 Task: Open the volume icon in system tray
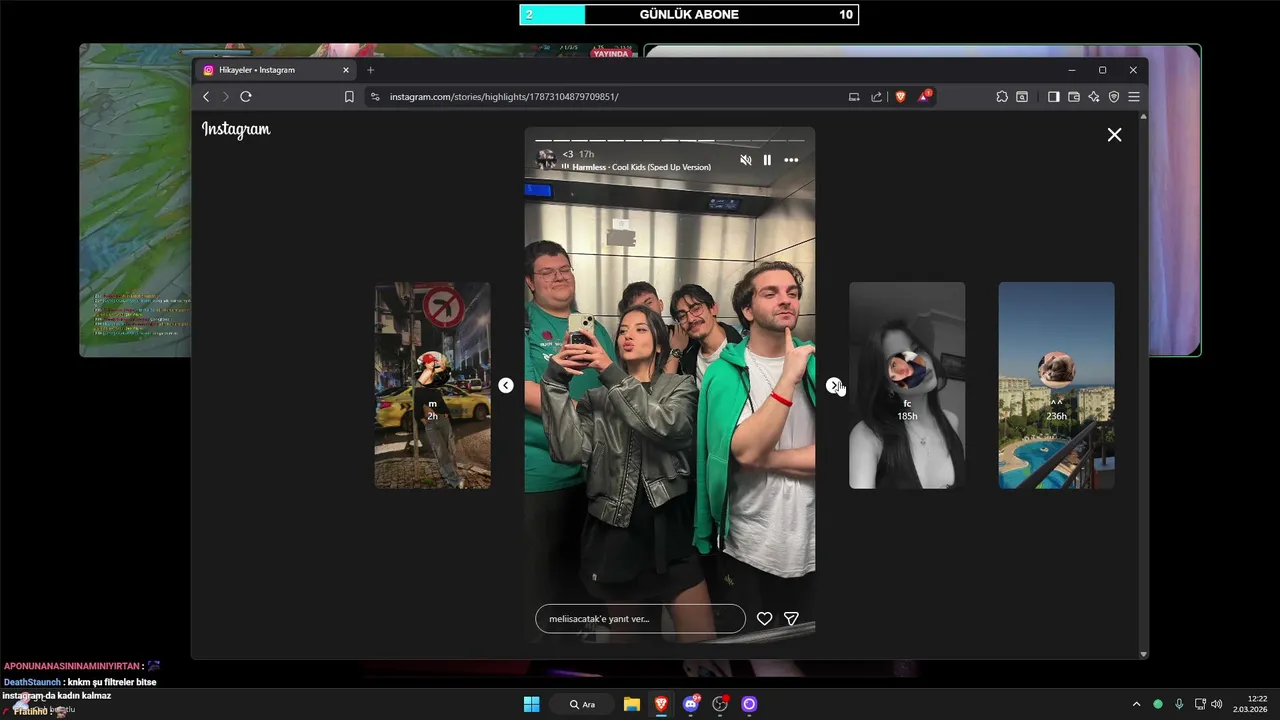(1217, 704)
